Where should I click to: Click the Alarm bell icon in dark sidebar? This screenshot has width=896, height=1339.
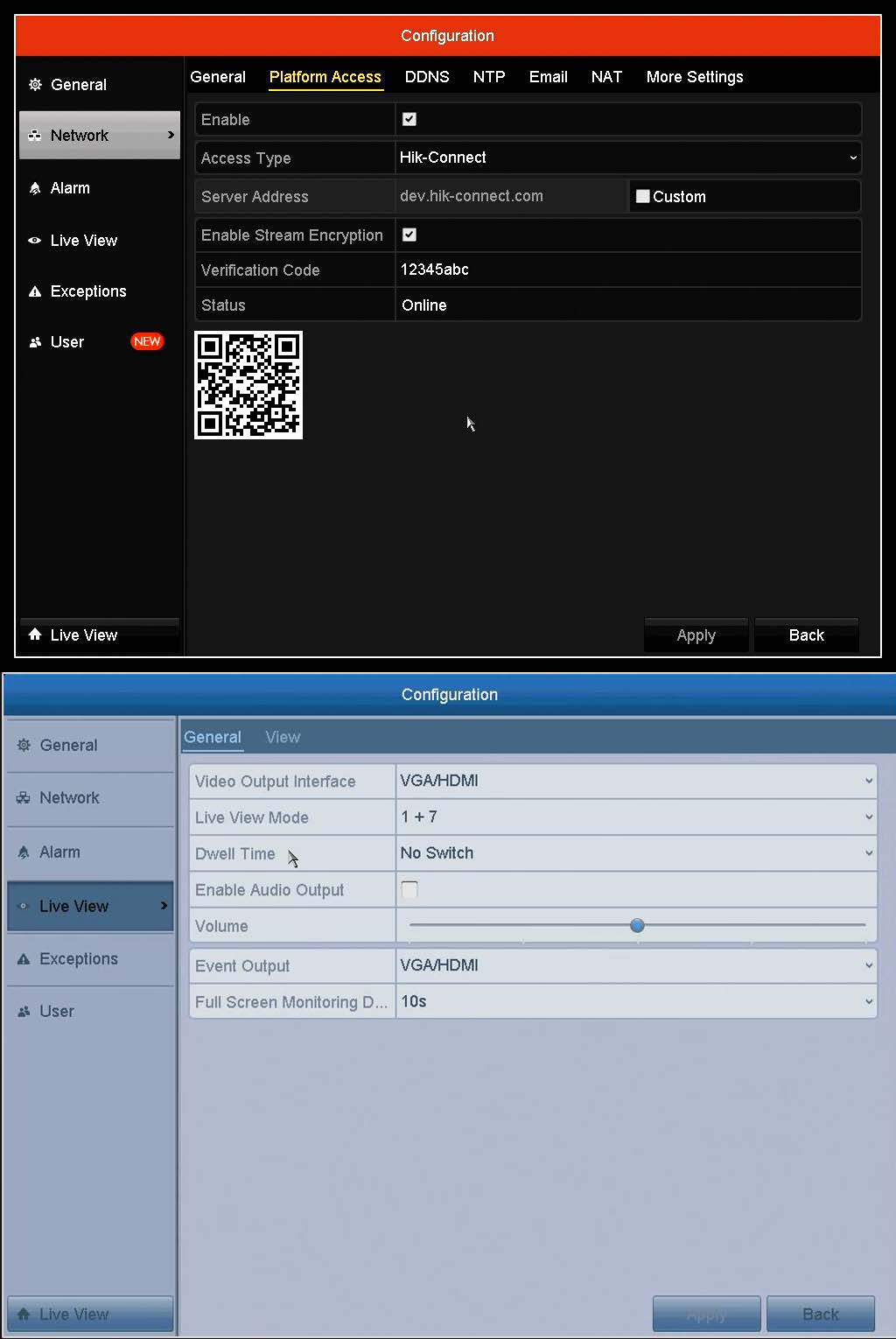(35, 188)
